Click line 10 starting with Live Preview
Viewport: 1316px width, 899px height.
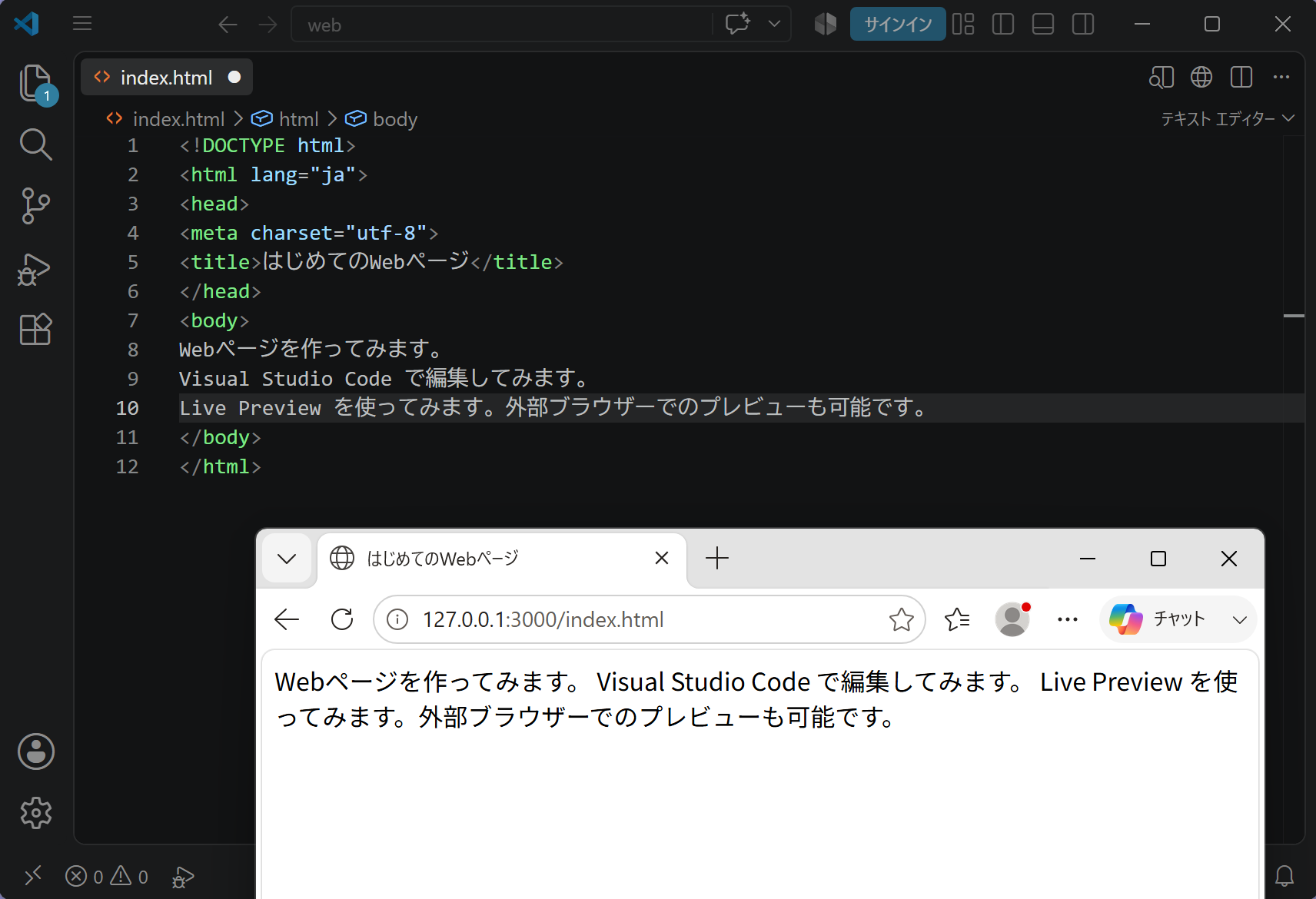pos(553,408)
